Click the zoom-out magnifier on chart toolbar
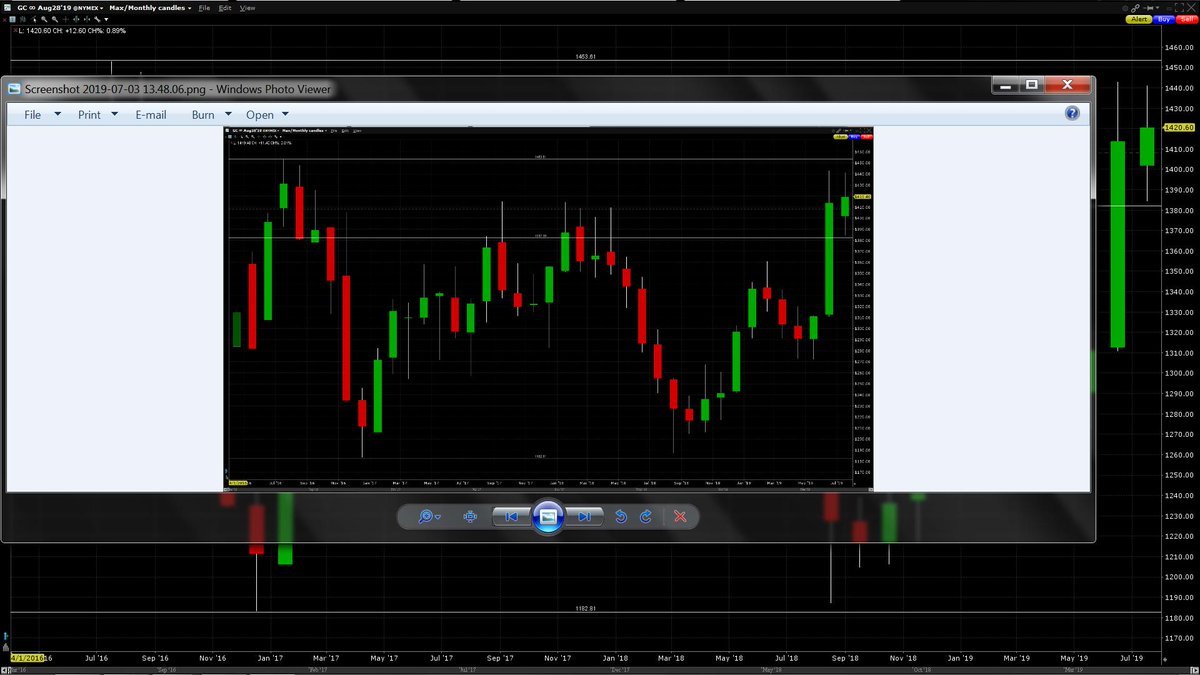The height and width of the screenshot is (675, 1200). [x=57, y=19]
